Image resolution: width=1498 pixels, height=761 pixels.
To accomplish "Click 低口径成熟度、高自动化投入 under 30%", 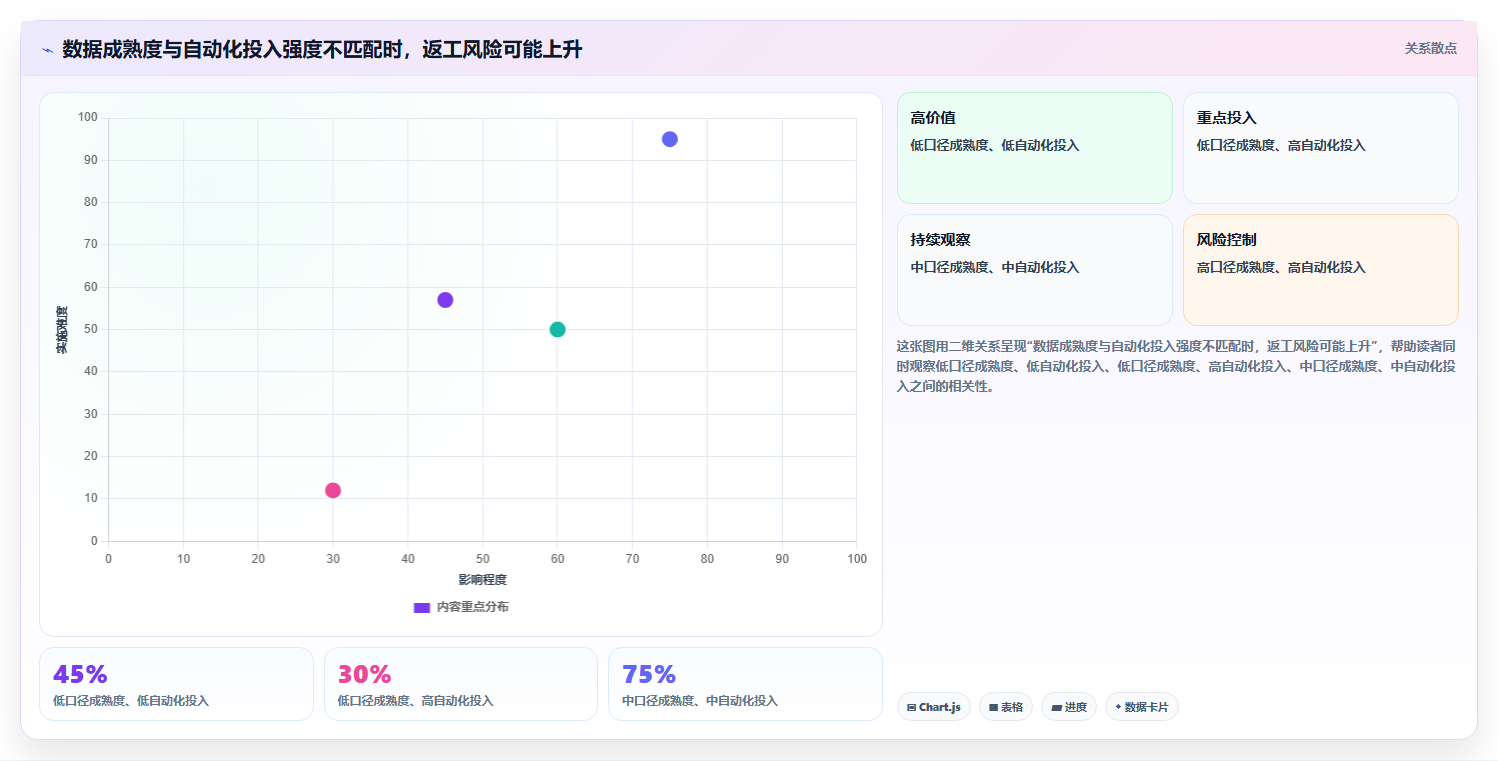I will 415,701.
